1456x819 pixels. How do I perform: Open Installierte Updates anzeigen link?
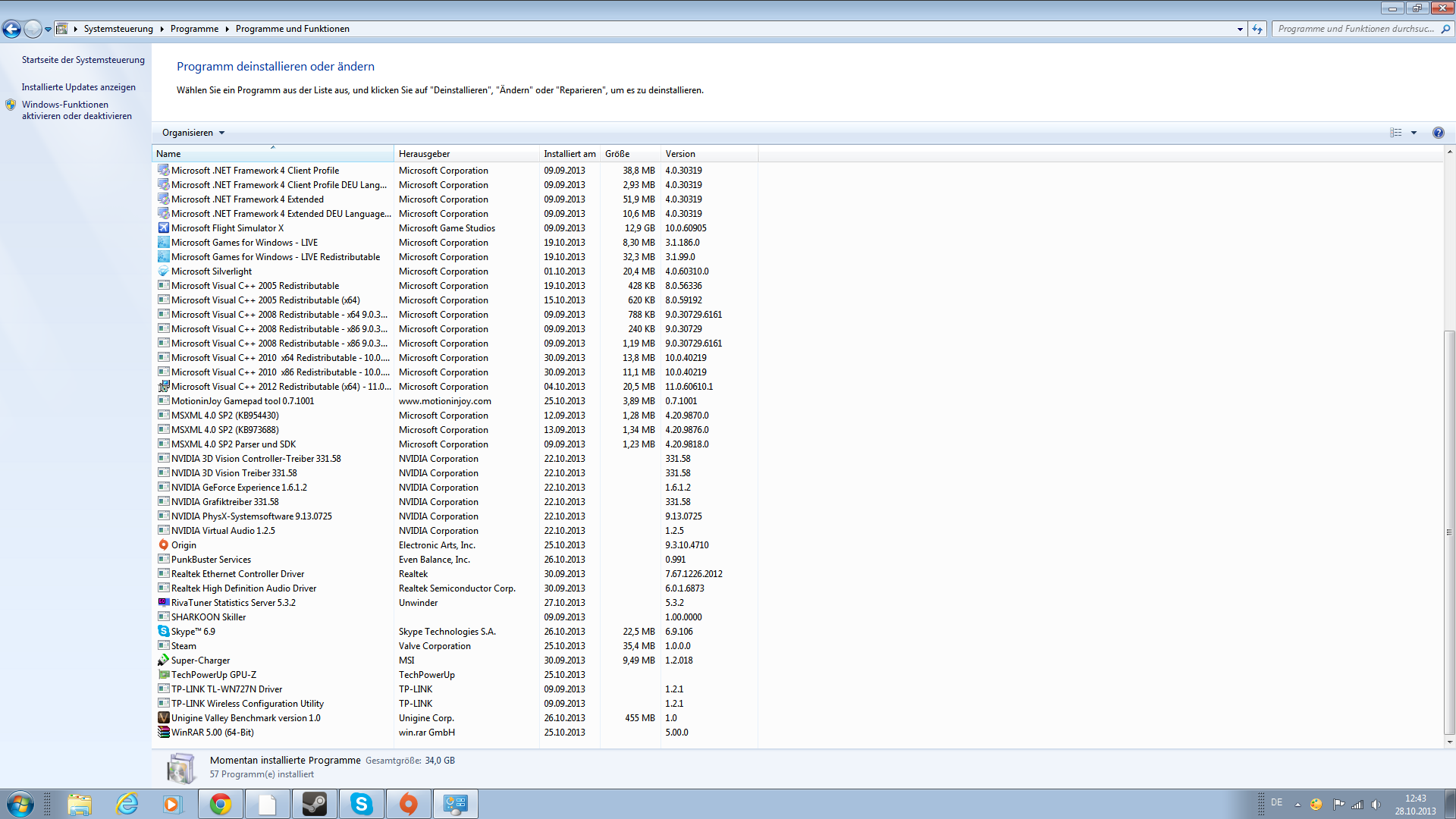coord(79,87)
